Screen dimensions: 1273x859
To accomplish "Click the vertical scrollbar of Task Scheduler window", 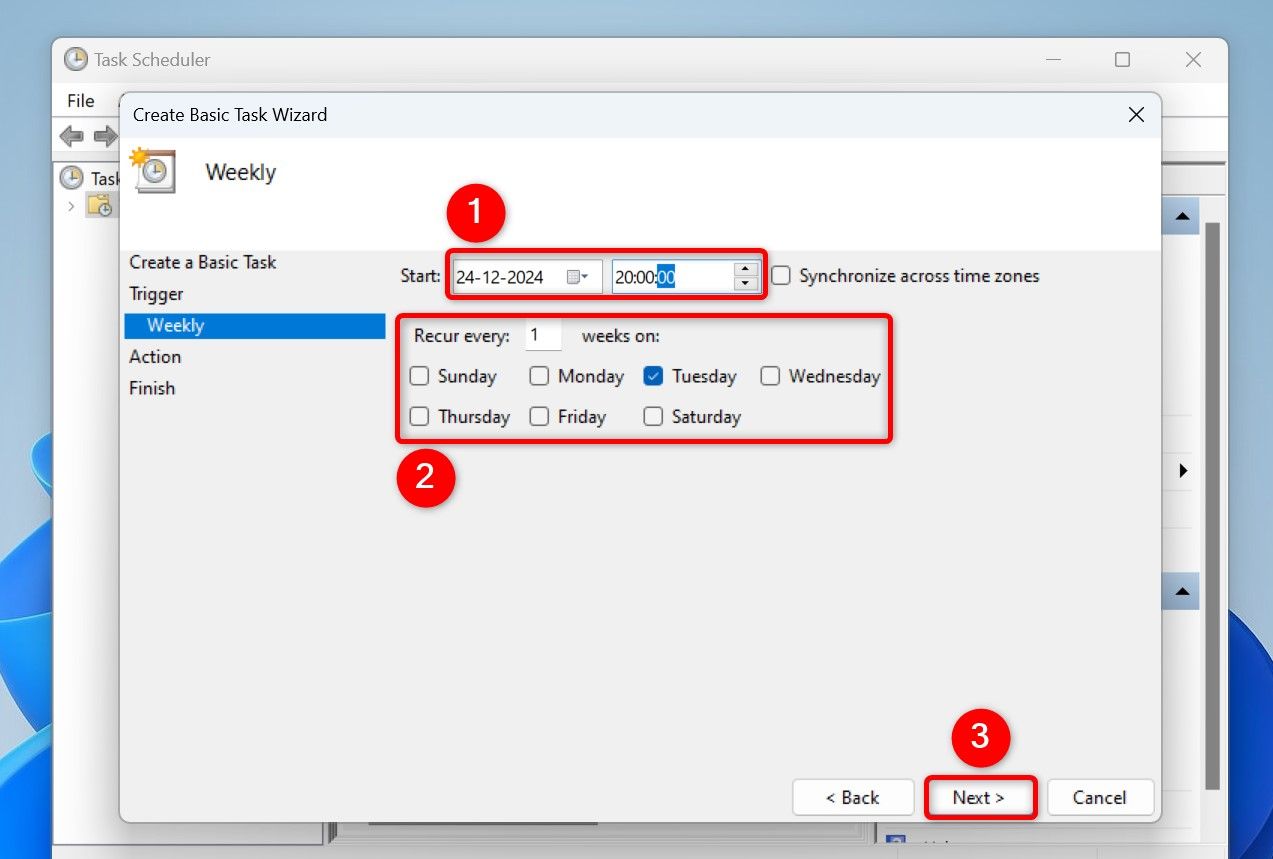I will pyautogui.click(x=1212, y=505).
